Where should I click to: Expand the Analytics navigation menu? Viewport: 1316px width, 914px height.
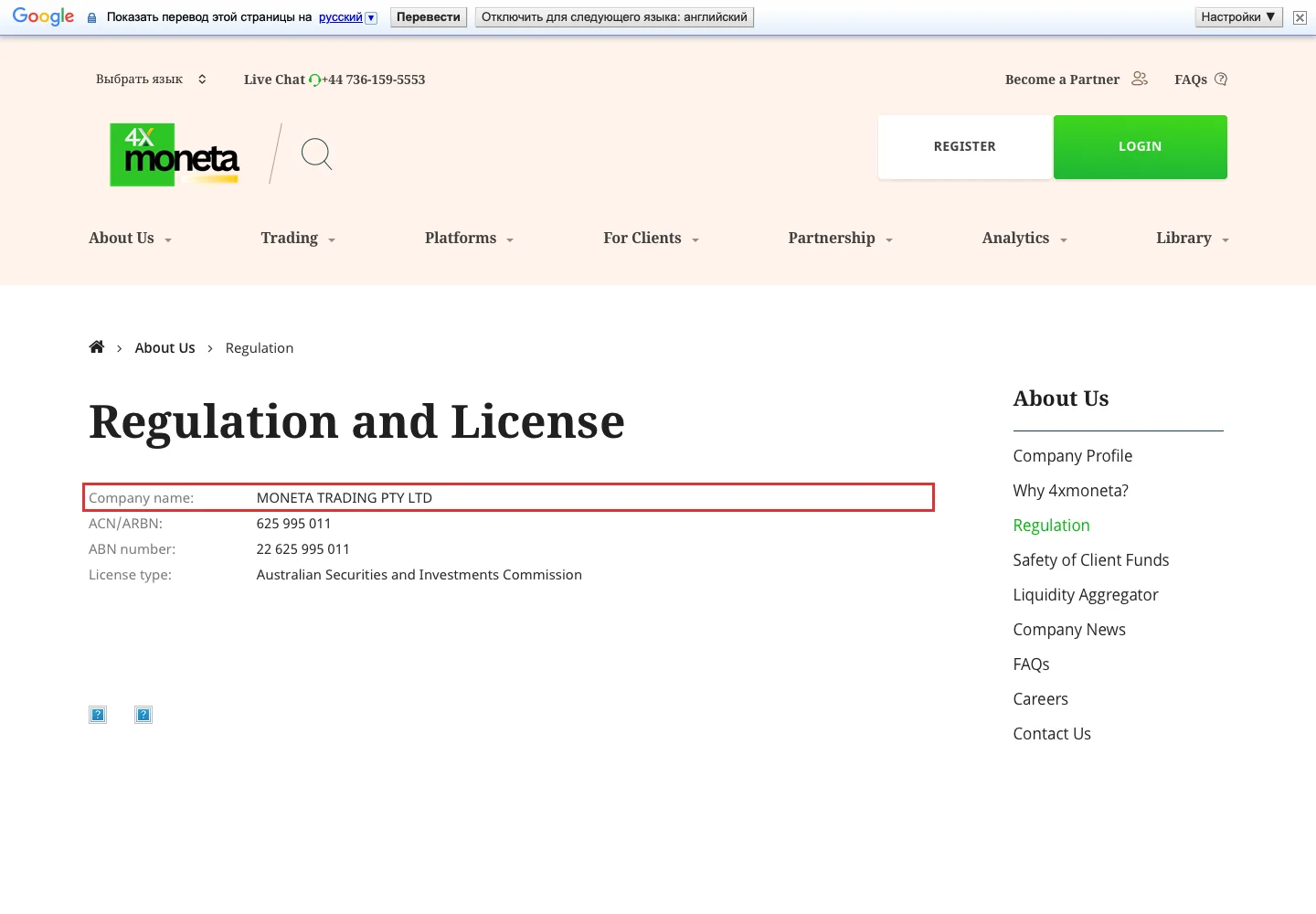pos(1024,238)
